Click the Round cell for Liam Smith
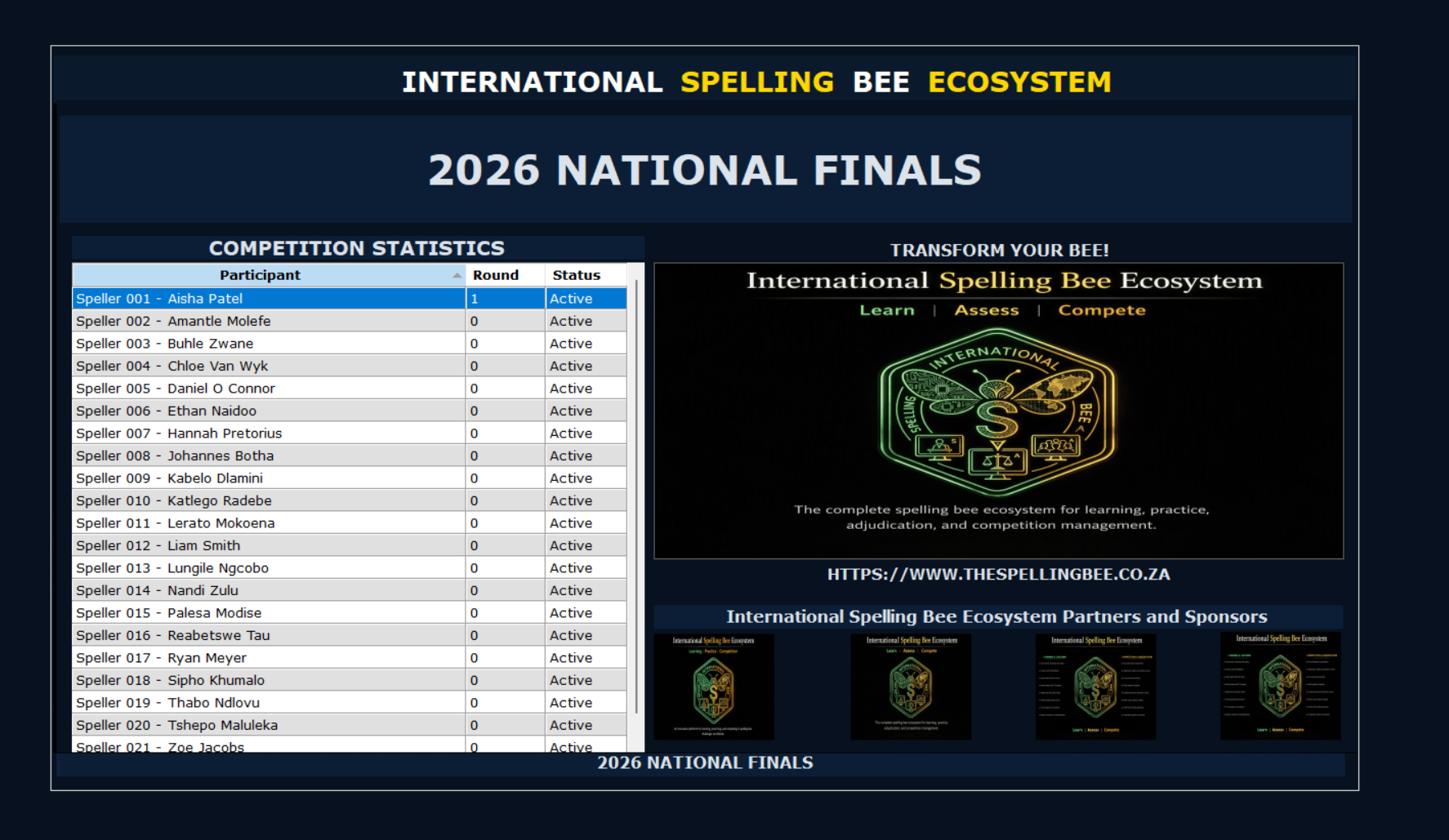 point(506,546)
